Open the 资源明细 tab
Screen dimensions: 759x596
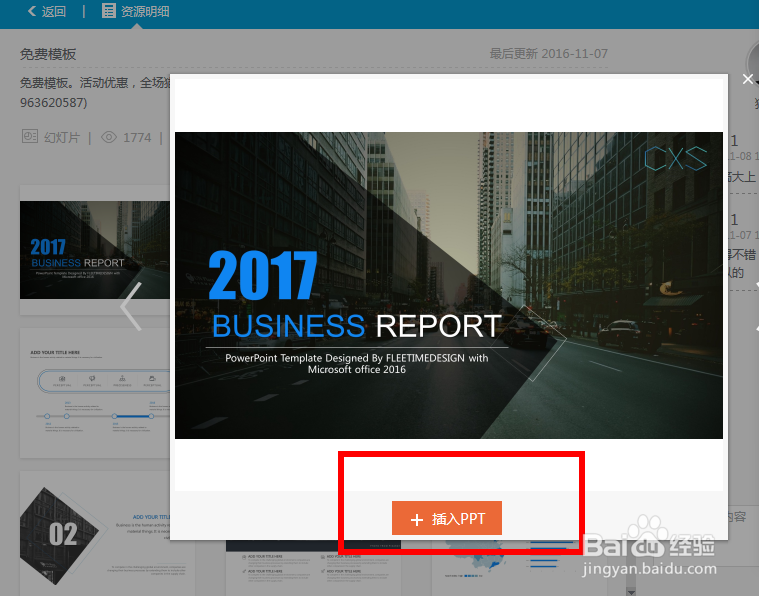[136, 11]
